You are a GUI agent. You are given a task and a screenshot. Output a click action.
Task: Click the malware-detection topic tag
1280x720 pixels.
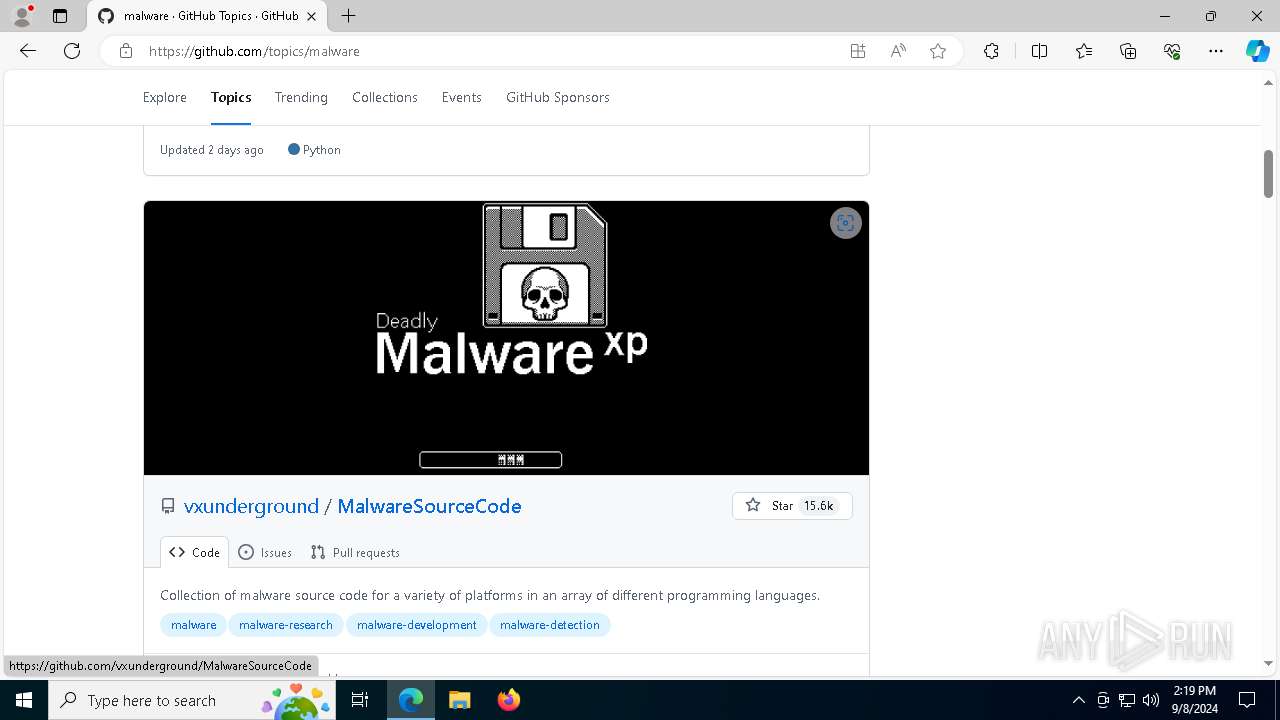tap(550, 625)
